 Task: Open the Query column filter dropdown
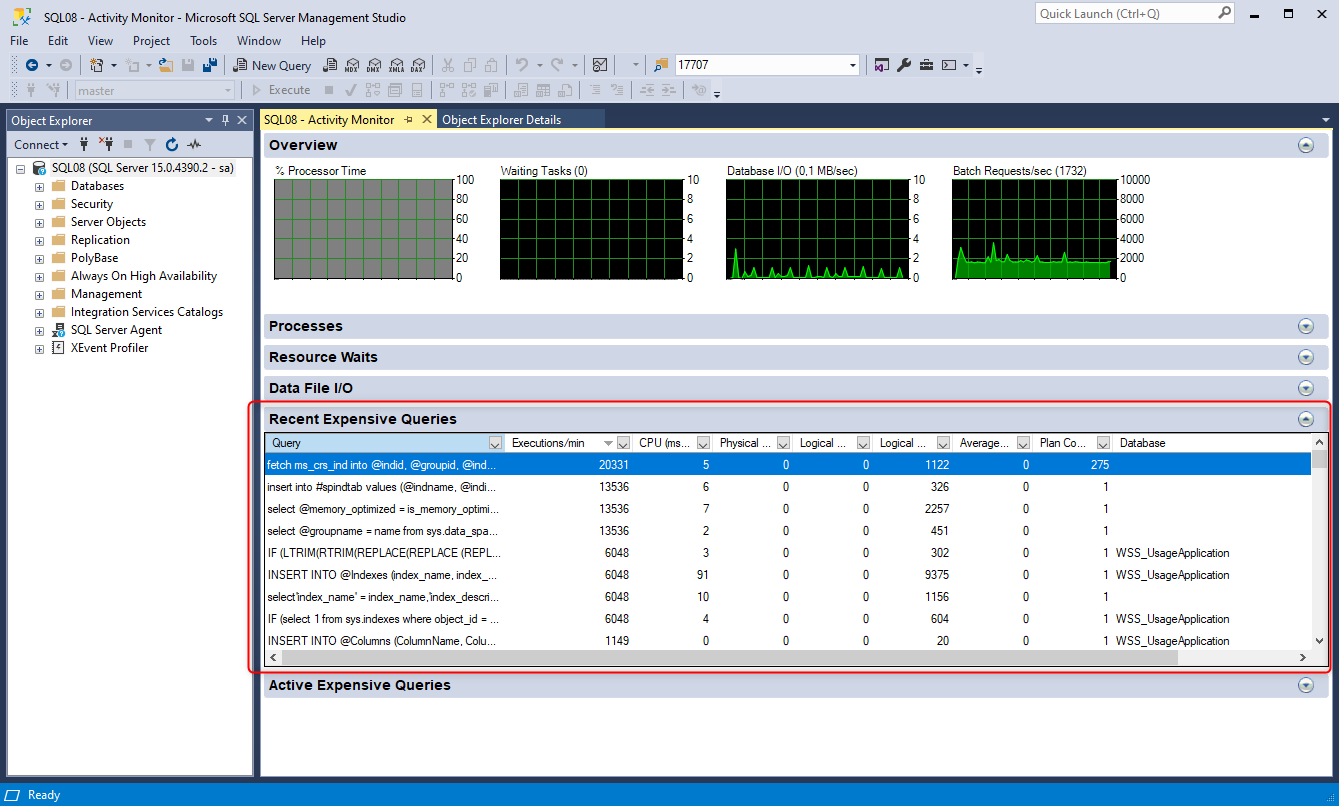[495, 443]
